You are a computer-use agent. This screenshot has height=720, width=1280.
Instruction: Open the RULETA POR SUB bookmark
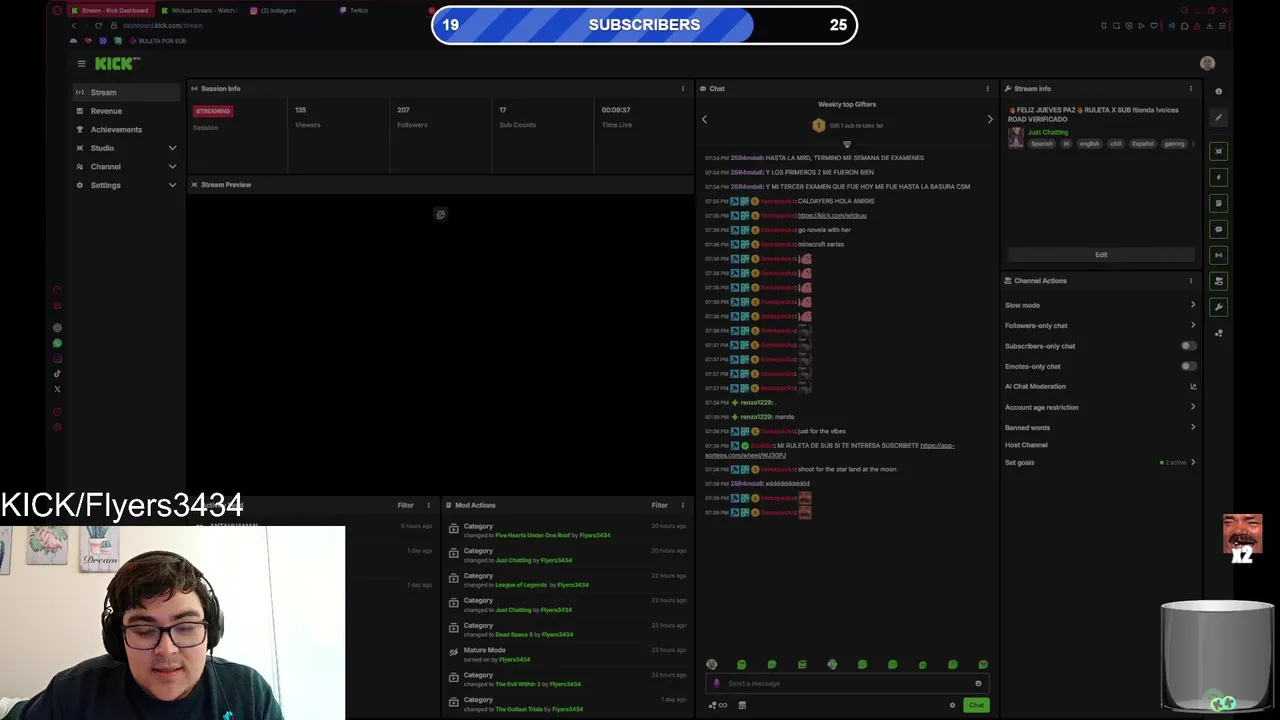coord(157,41)
